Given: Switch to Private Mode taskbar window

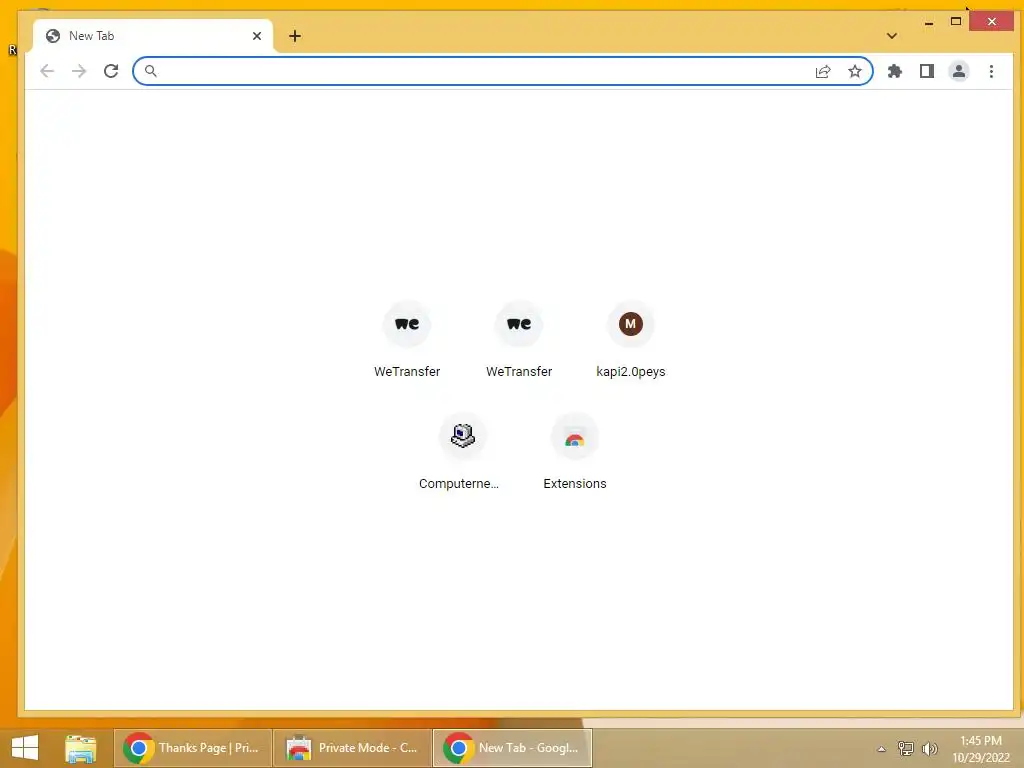Looking at the screenshot, I should click(x=353, y=748).
